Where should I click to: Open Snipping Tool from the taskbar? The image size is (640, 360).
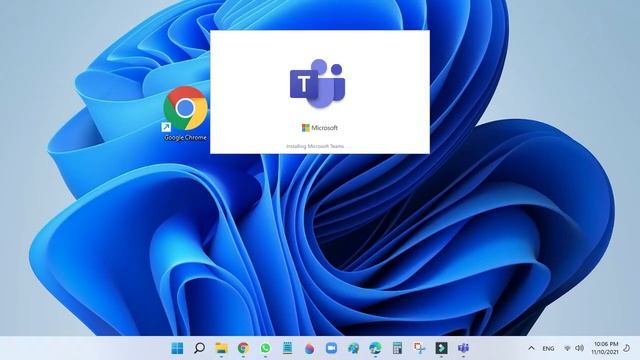(419, 348)
